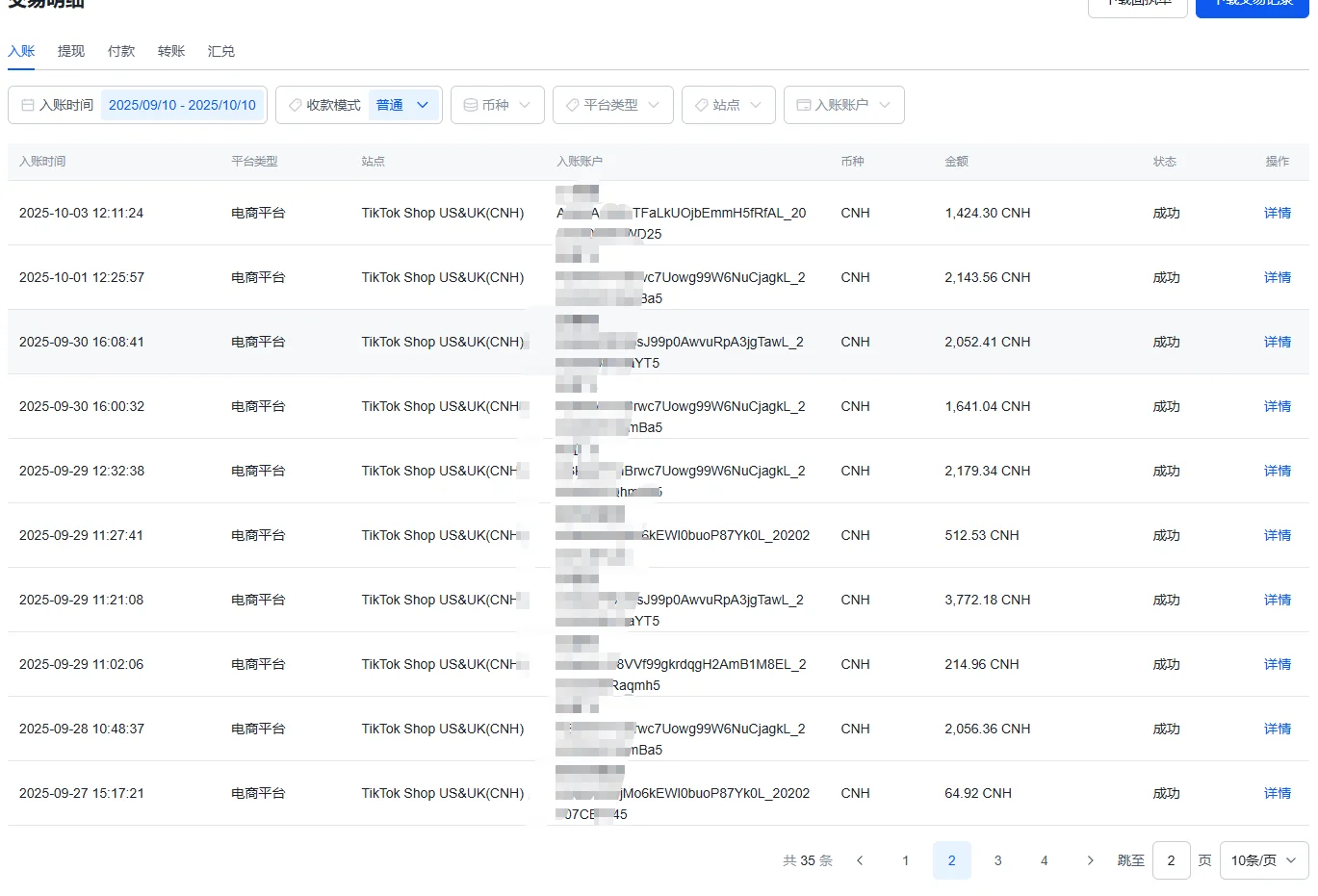1318x896 pixels.
Task: Switch to the 提现 tab
Action: [71, 51]
